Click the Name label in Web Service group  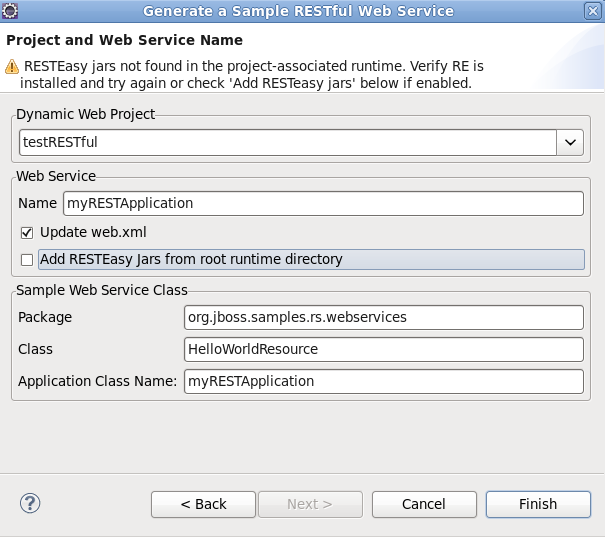click(37, 203)
